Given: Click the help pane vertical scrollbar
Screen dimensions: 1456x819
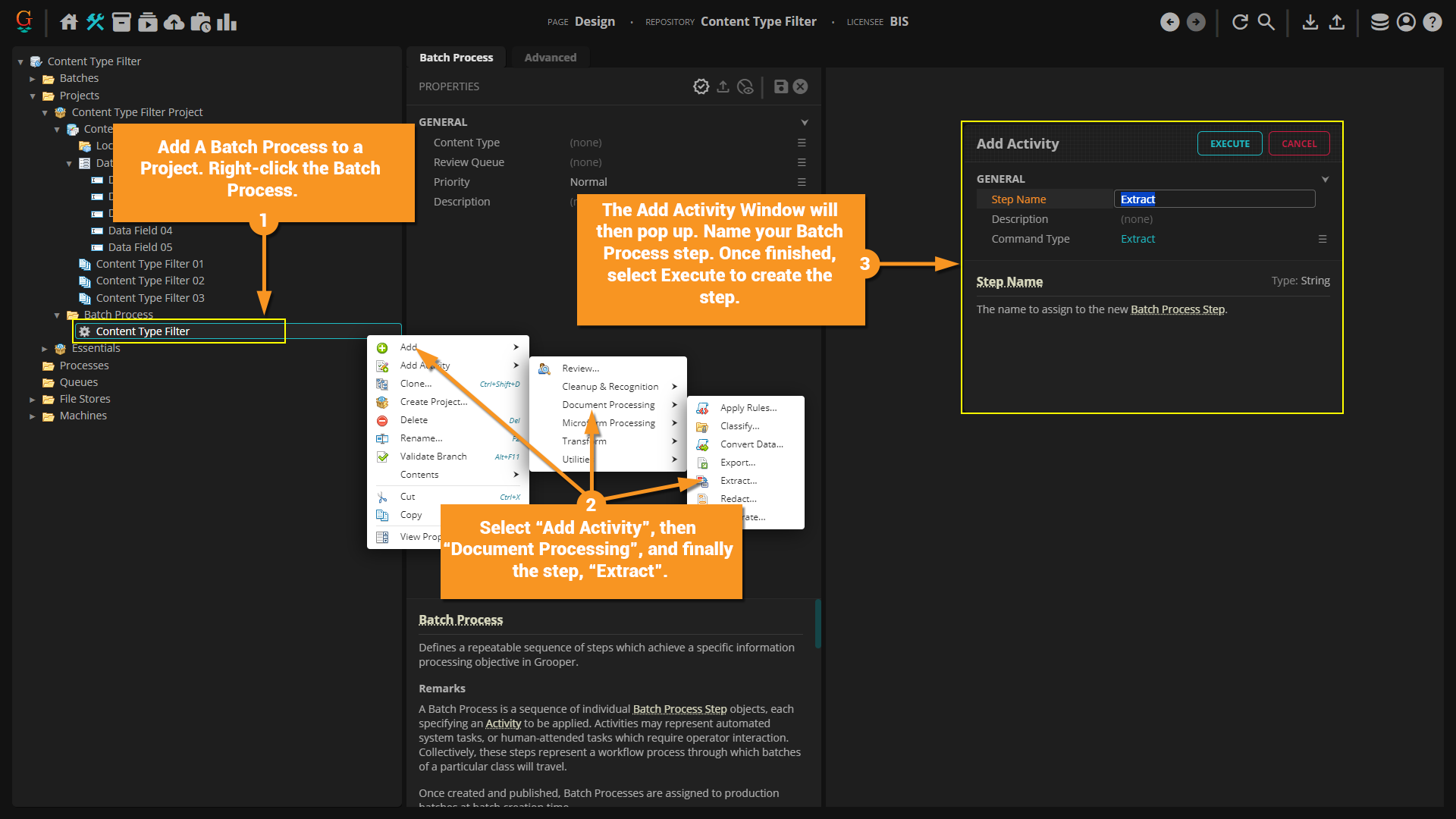Looking at the screenshot, I should [x=817, y=623].
